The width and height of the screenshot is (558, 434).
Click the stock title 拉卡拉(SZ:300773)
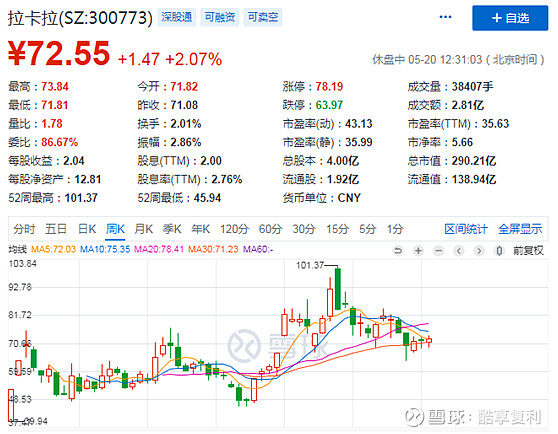click(80, 18)
